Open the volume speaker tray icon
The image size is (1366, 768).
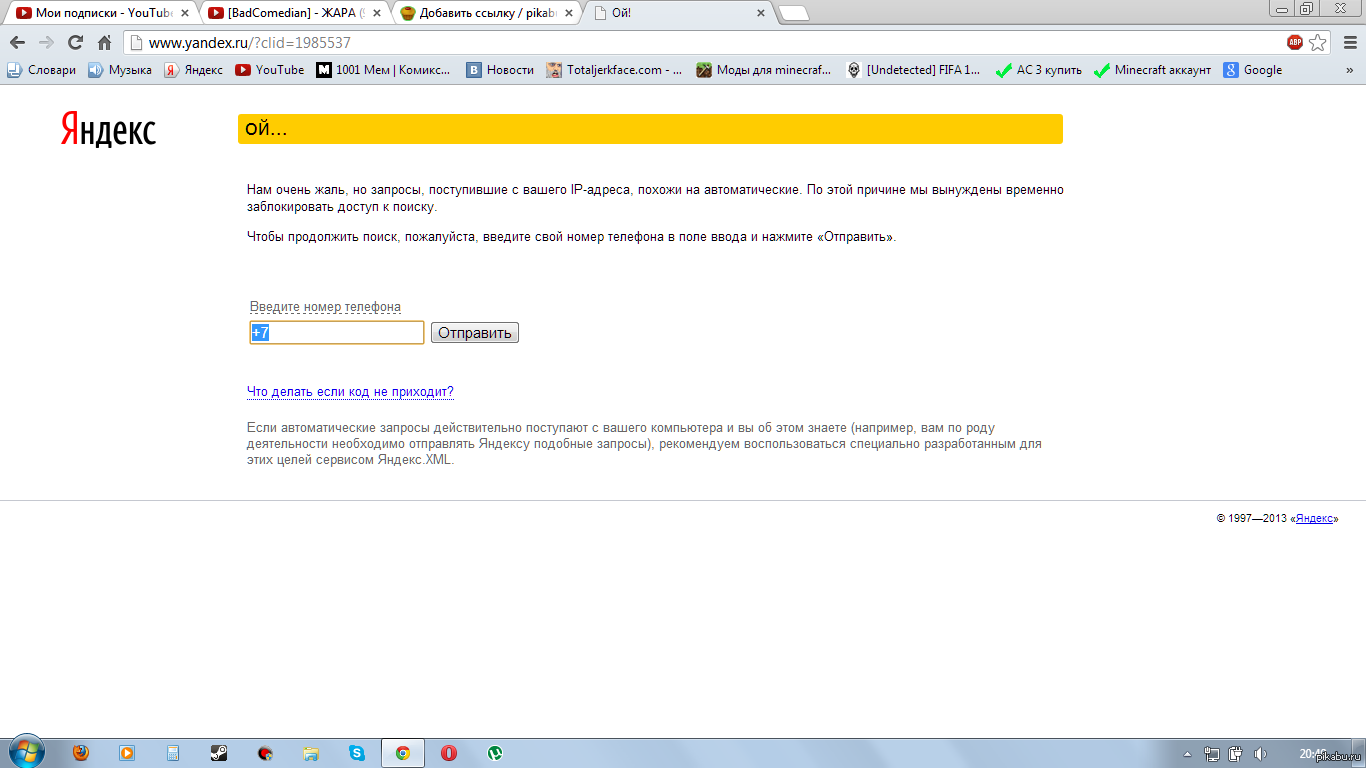(1260, 754)
